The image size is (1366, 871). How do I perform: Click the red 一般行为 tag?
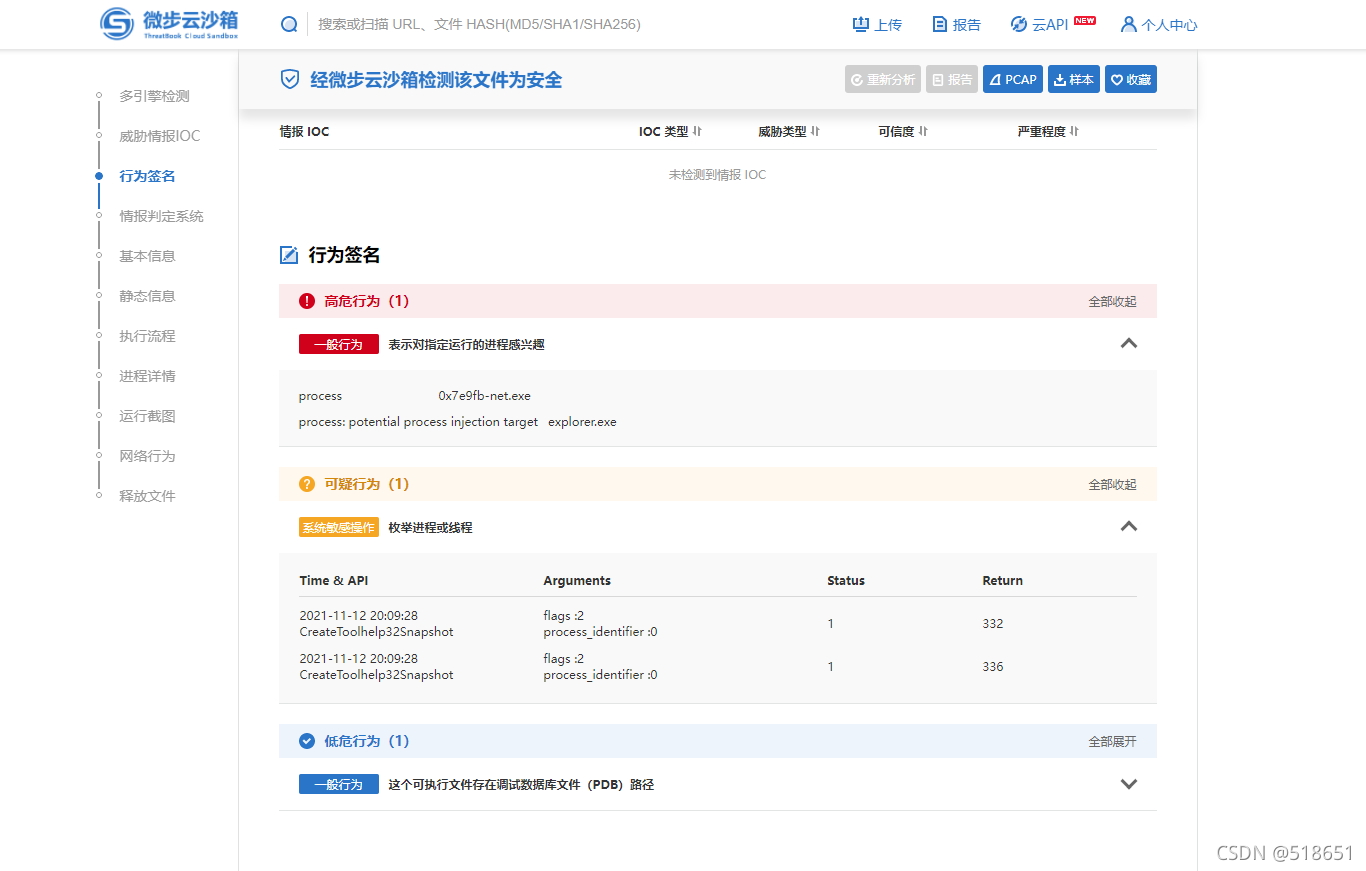[339, 344]
